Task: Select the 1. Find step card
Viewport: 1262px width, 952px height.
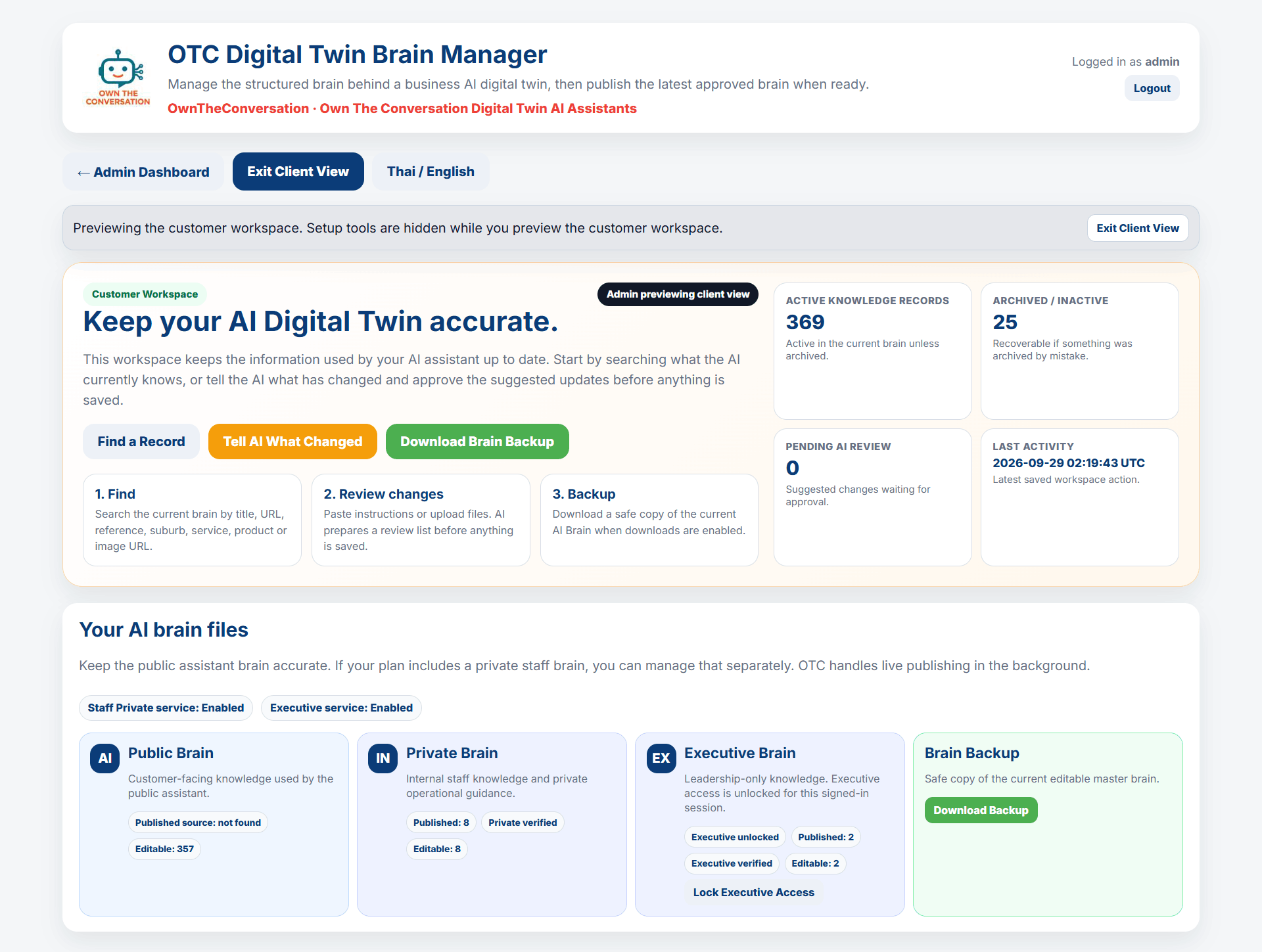Action: [192, 520]
